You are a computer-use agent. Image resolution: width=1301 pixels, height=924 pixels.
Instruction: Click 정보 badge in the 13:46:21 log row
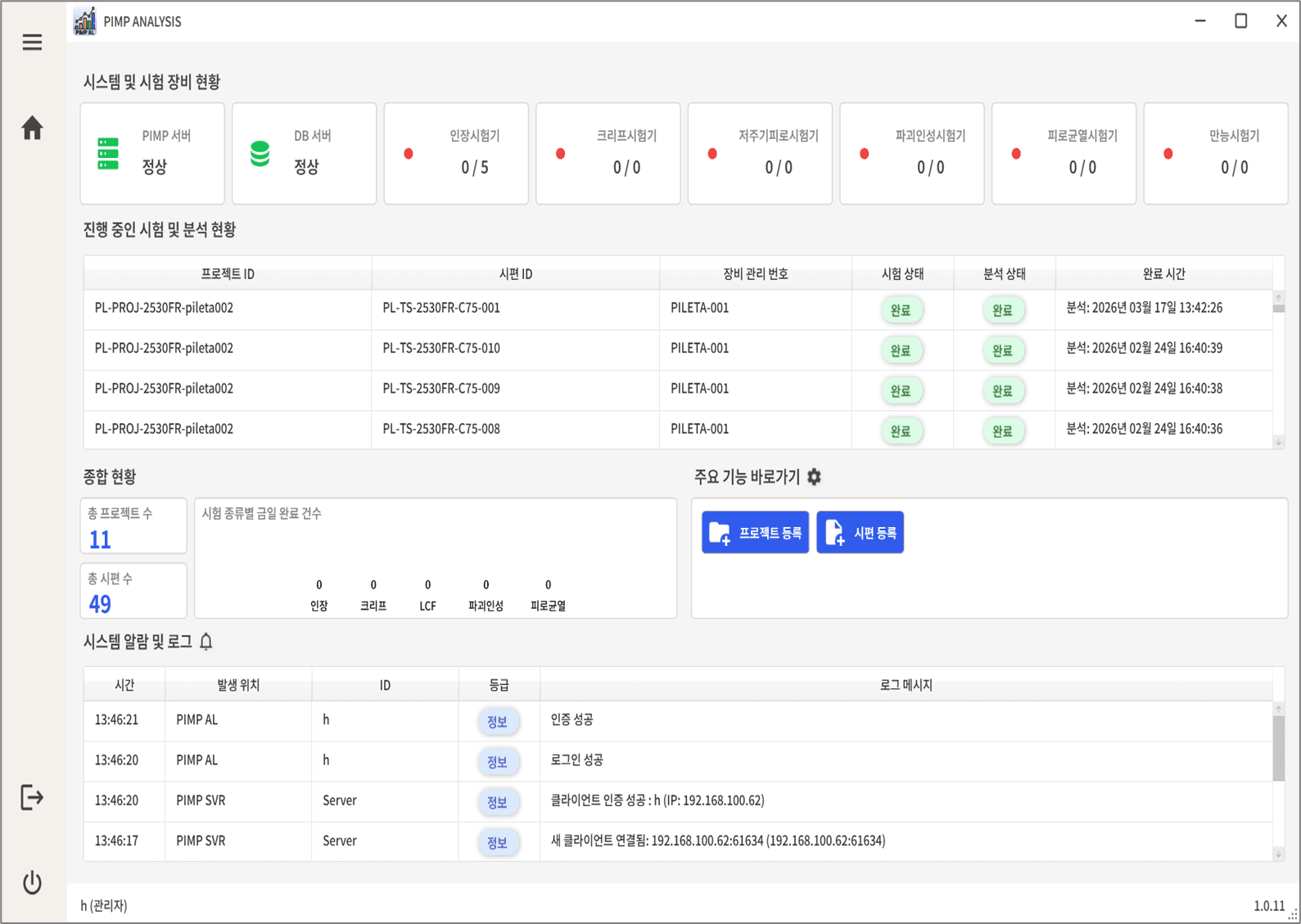click(498, 721)
